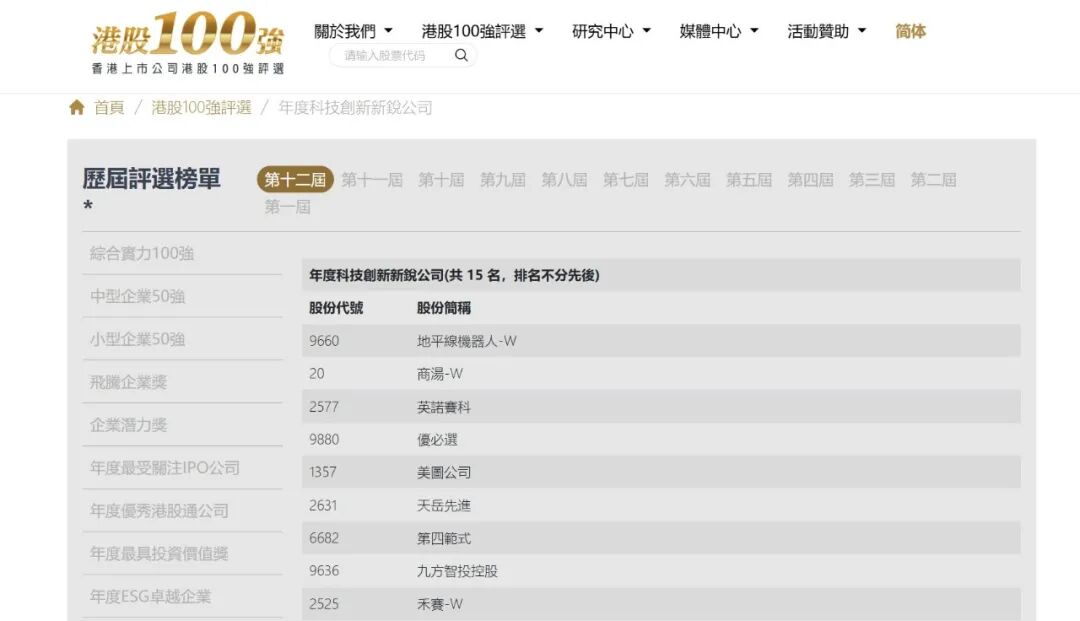Click stock code 1357
Screen dimensions: 1080x621
point(322,472)
